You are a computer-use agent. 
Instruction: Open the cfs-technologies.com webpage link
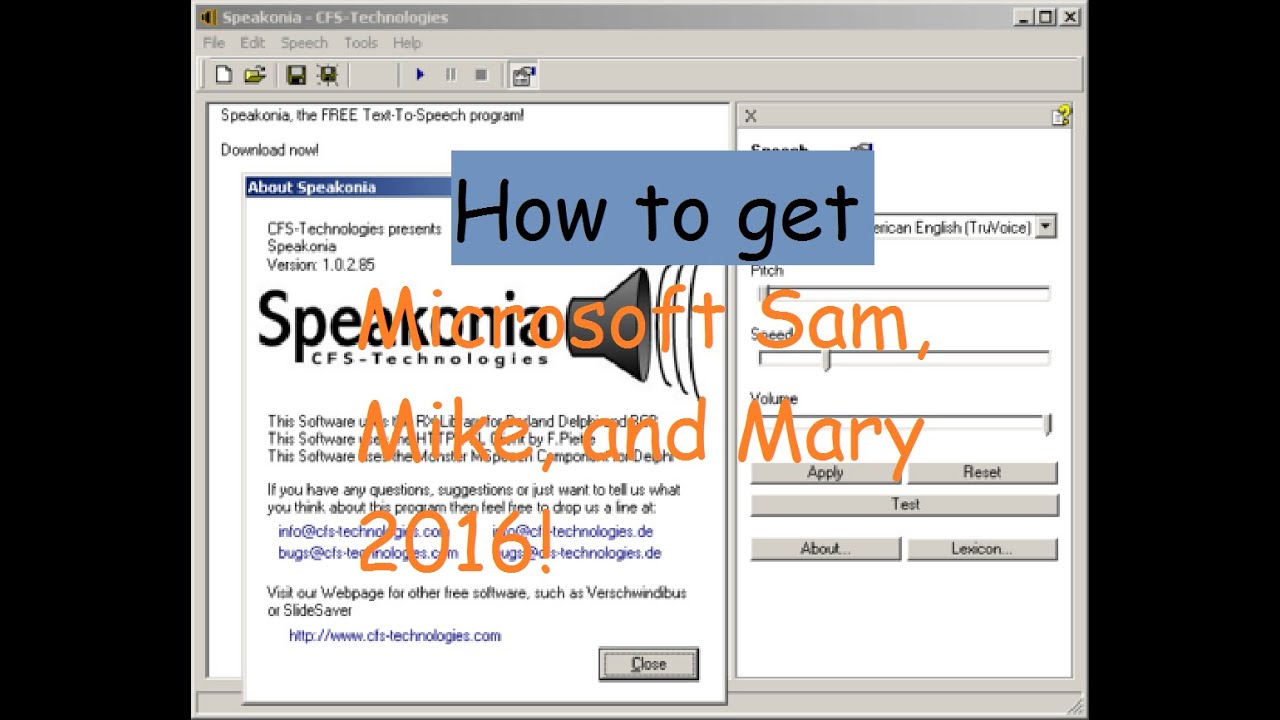(395, 635)
